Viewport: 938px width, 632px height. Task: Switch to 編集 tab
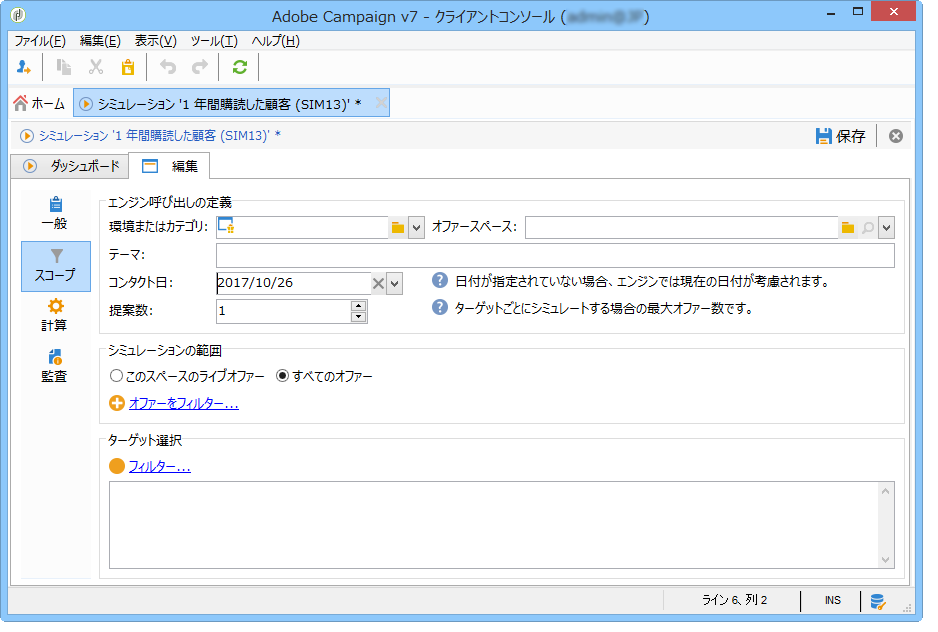pos(169,166)
